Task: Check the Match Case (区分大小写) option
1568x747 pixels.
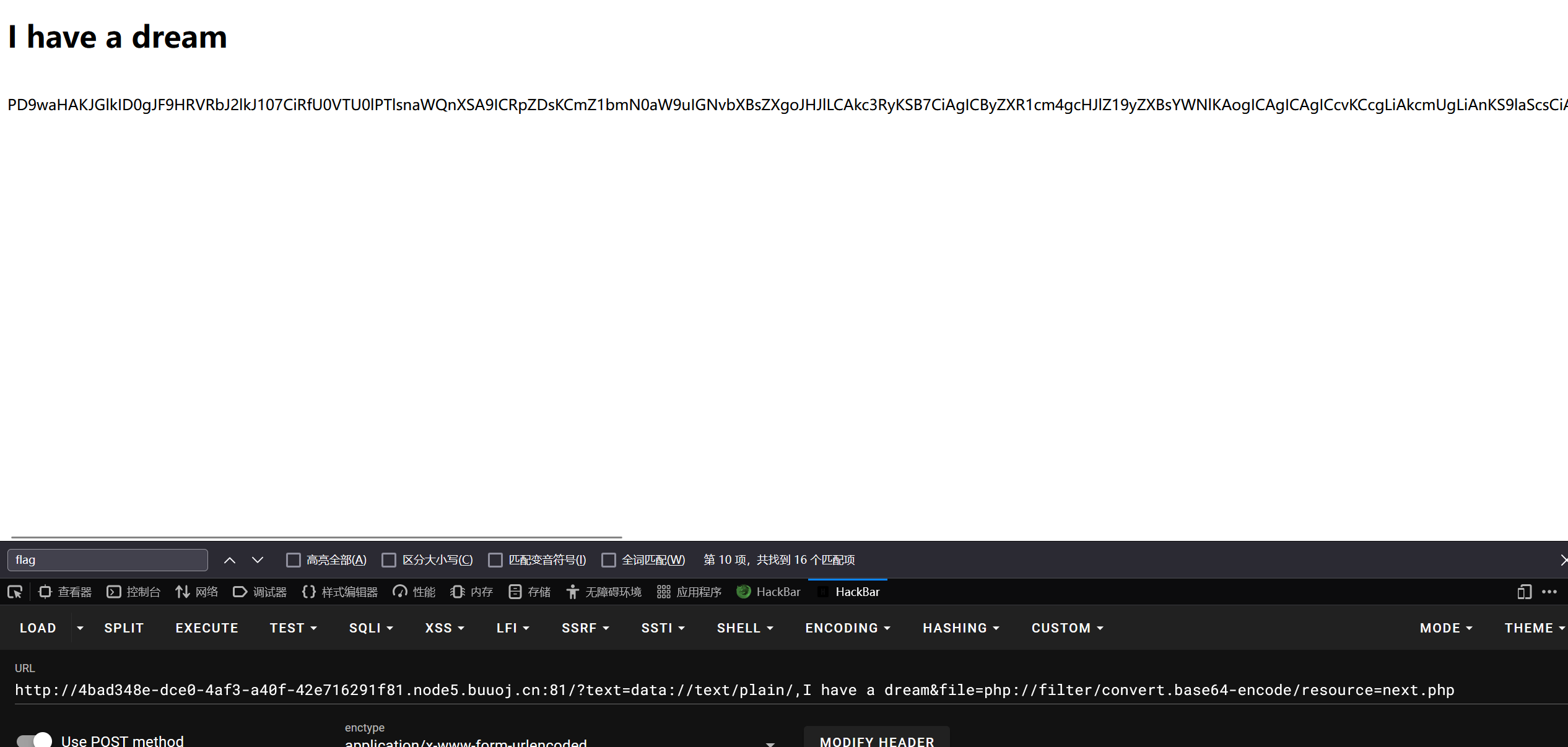Action: click(389, 560)
